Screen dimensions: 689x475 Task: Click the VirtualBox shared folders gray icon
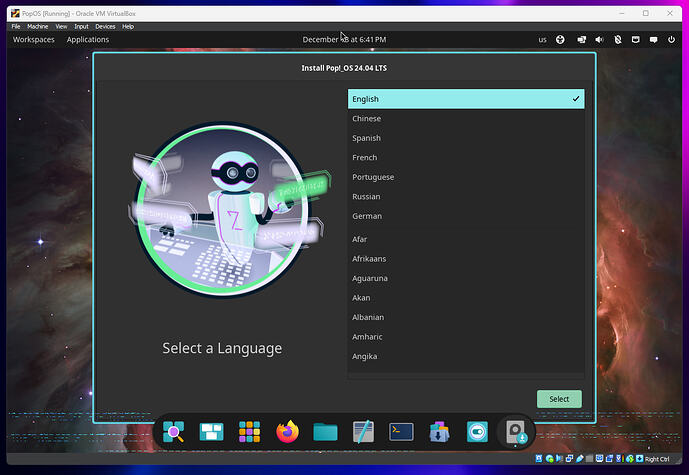click(x=589, y=459)
